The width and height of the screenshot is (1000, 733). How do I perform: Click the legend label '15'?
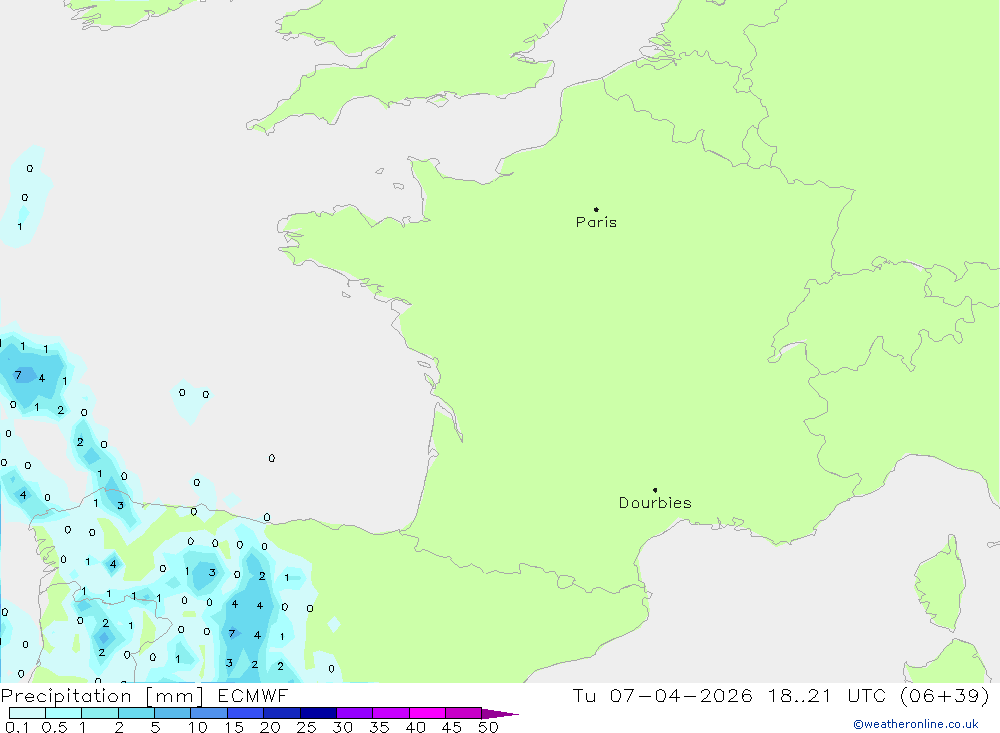point(234,727)
